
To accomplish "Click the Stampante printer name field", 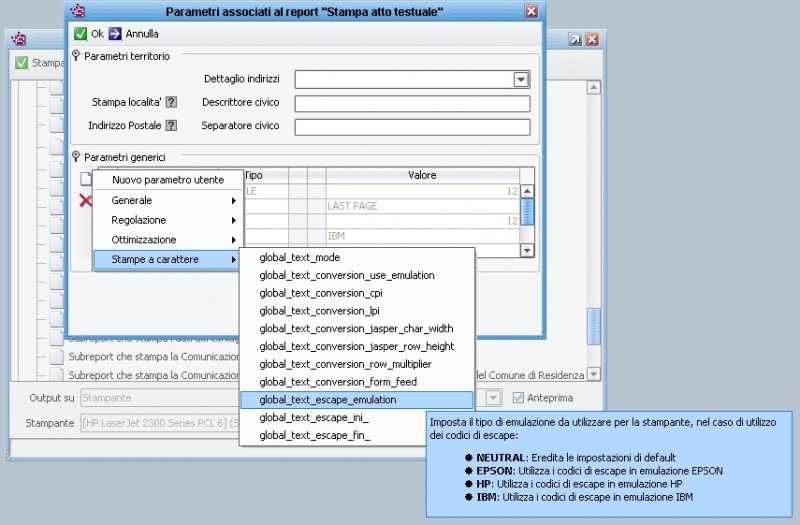I will pyautogui.click(x=160, y=423).
